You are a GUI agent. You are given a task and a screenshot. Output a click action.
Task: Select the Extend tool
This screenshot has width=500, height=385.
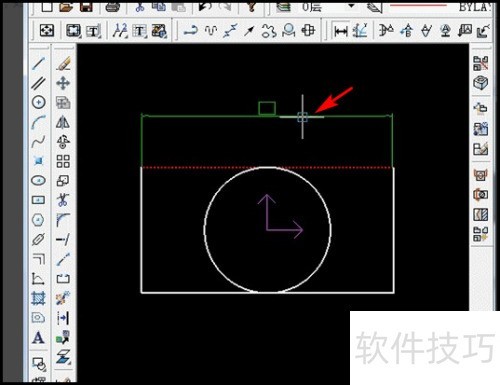click(63, 239)
